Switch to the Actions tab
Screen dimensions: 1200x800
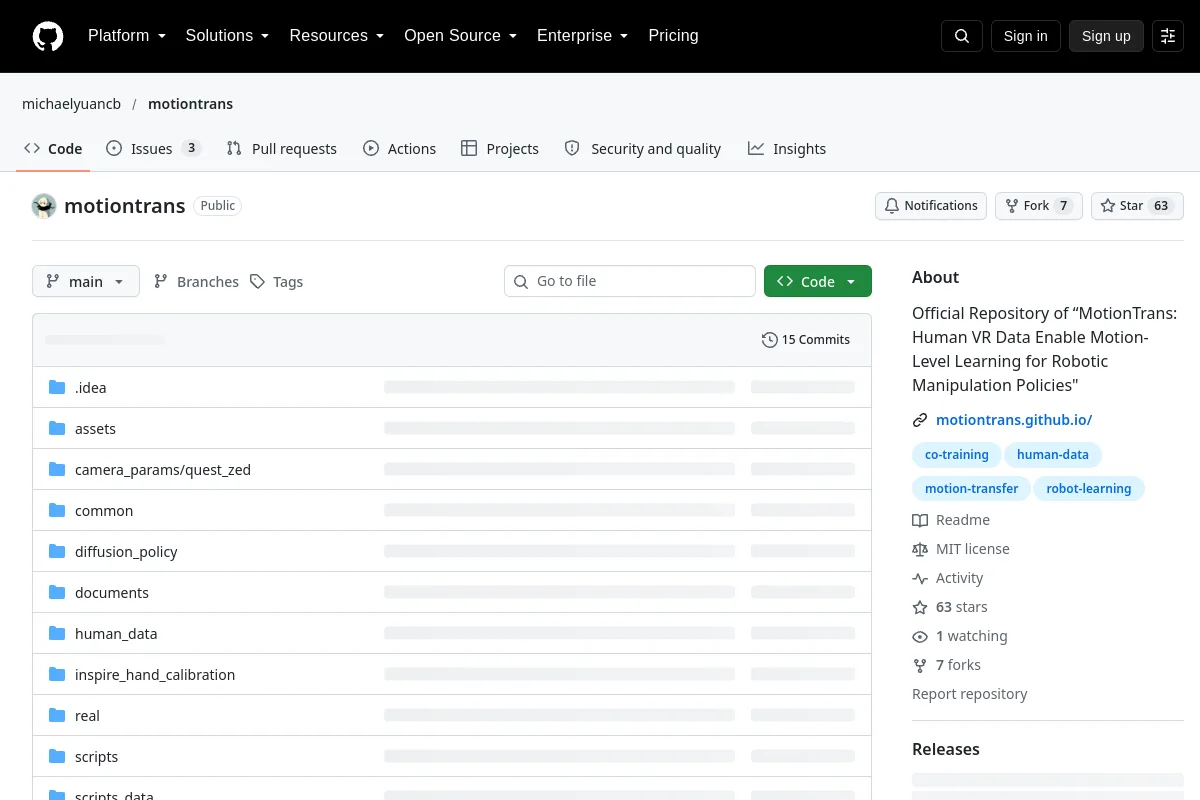click(400, 149)
